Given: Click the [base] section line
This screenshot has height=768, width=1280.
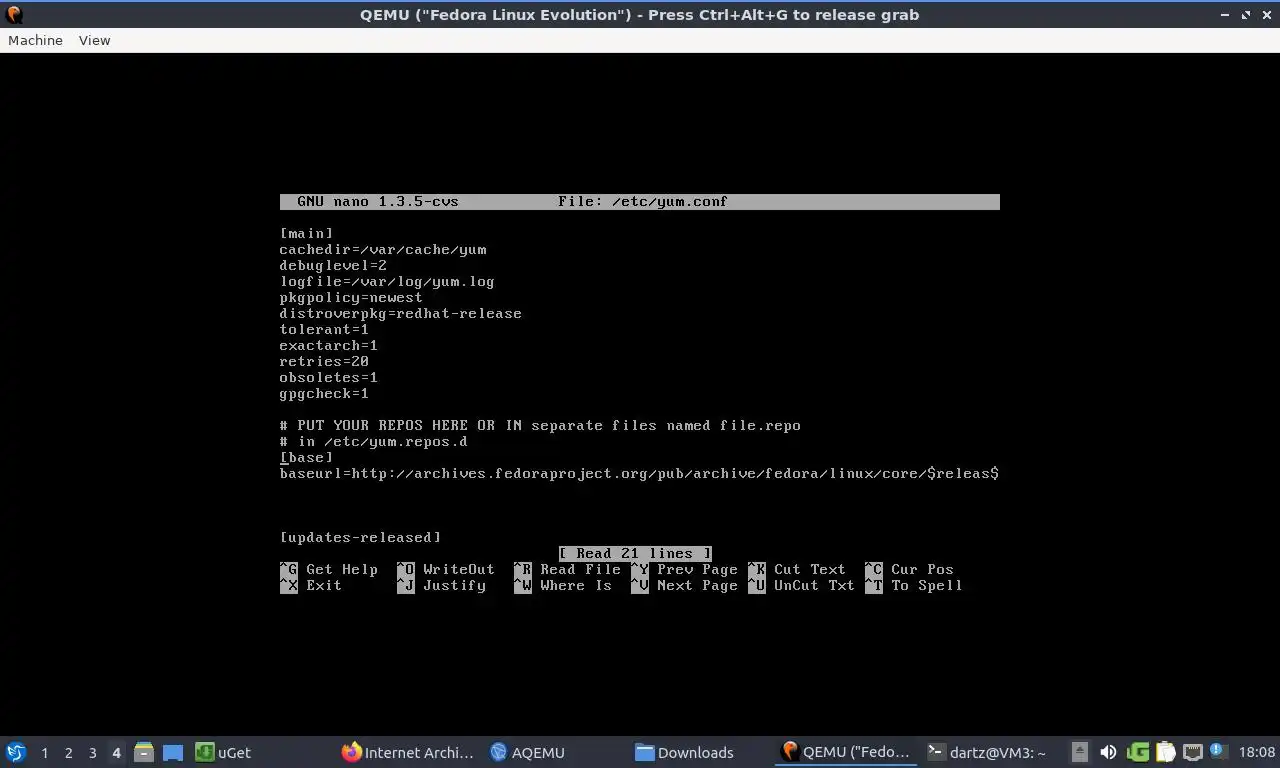Looking at the screenshot, I should 306,457.
